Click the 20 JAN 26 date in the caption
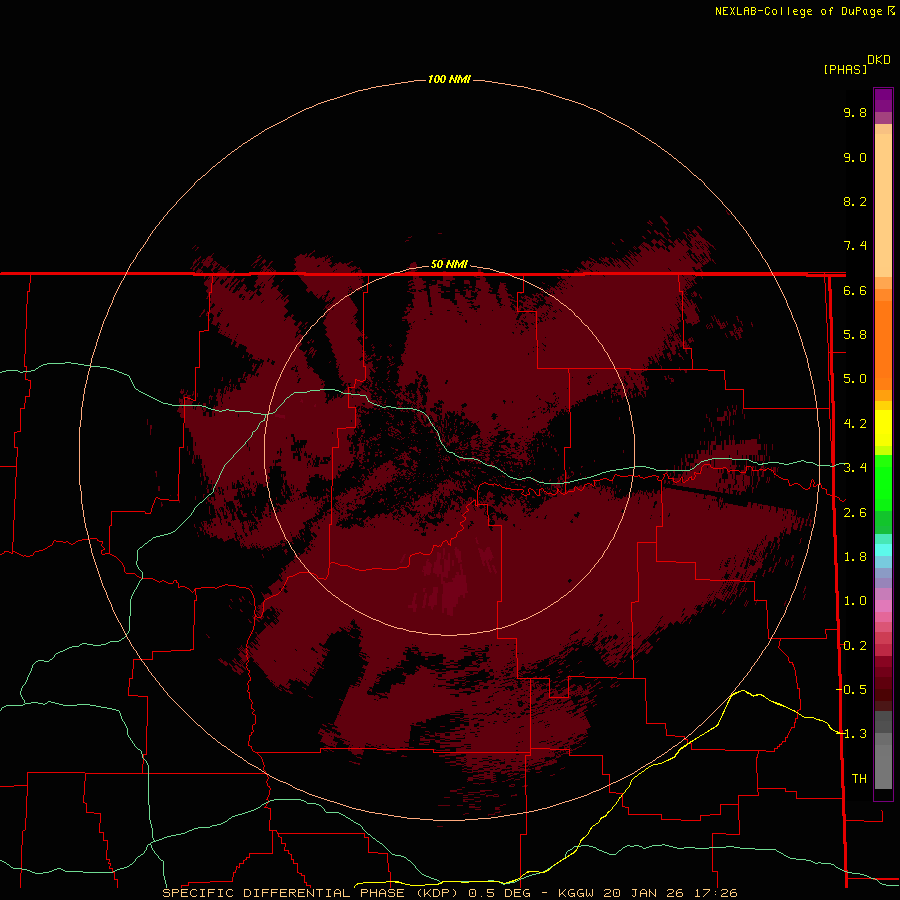The width and height of the screenshot is (900, 900). coord(642,893)
